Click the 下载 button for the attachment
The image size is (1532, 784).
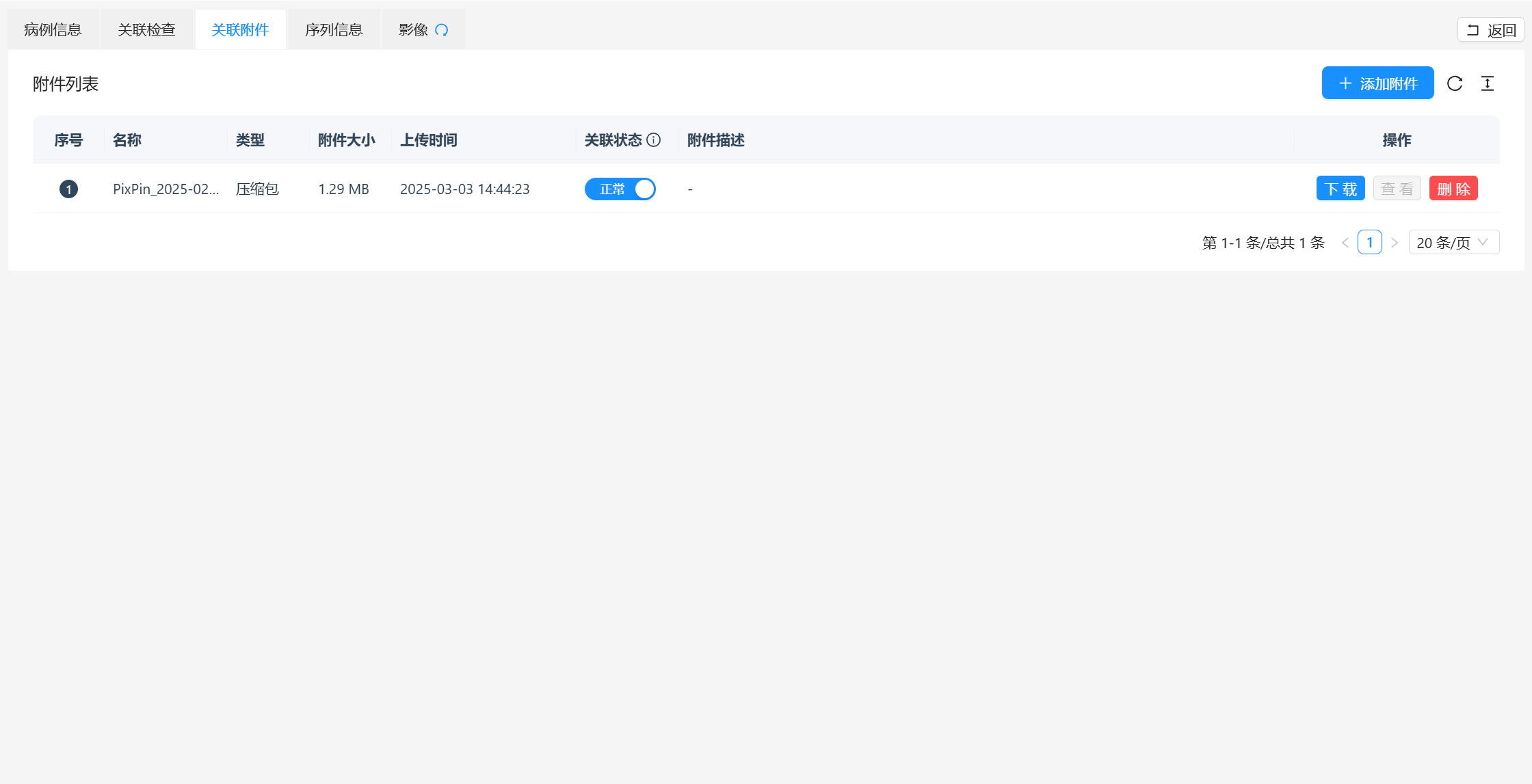tap(1340, 188)
